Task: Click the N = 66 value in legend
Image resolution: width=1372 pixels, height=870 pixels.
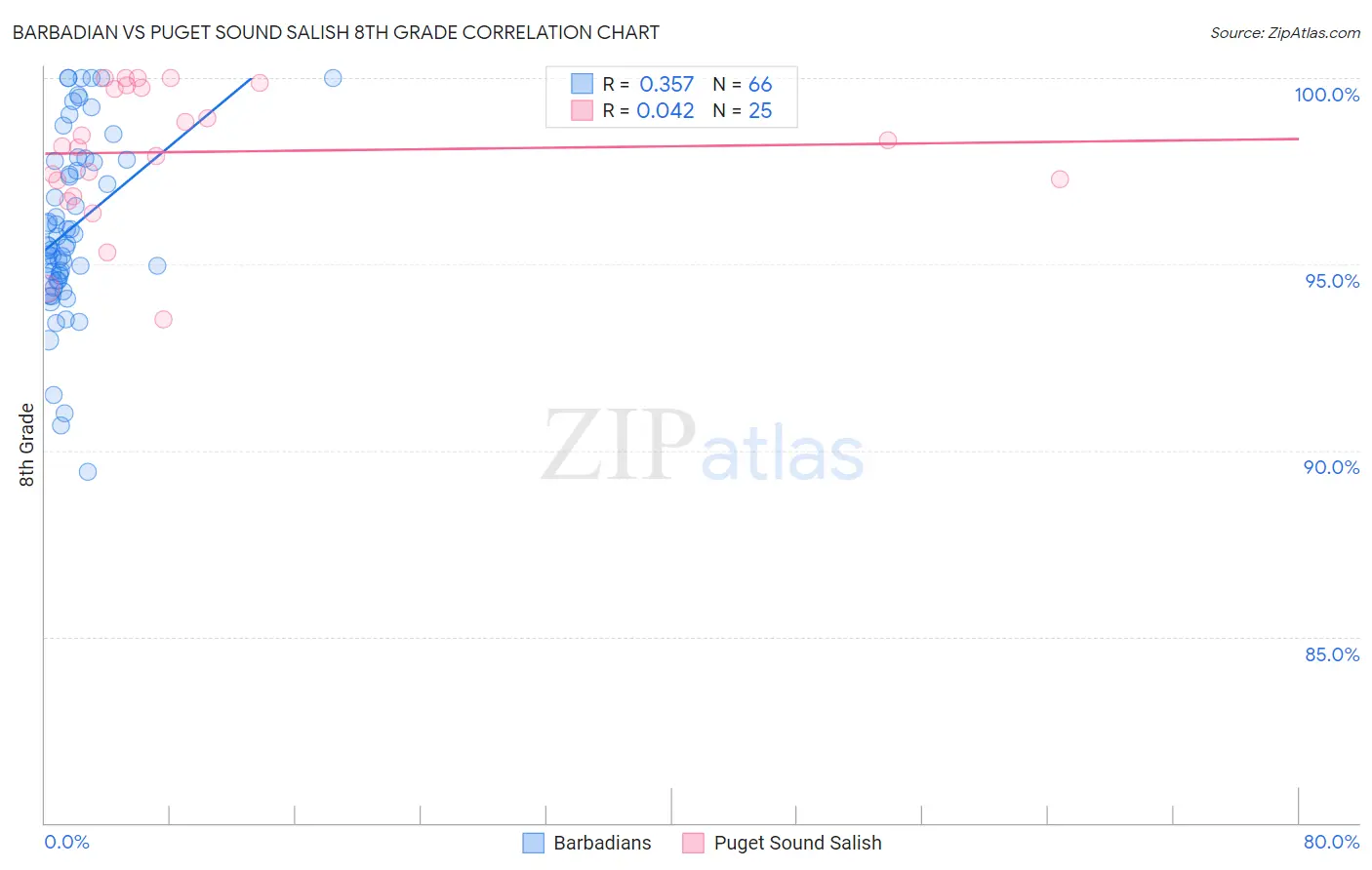Action: click(x=743, y=84)
